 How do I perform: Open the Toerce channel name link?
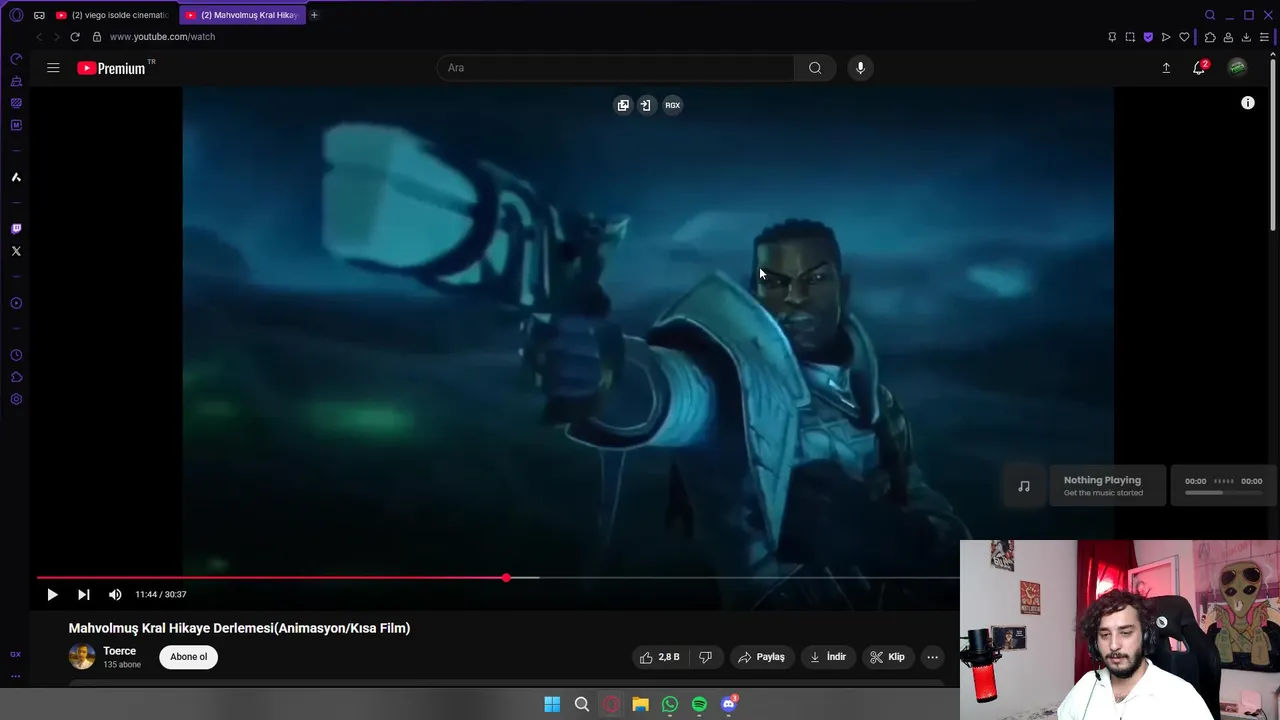pyautogui.click(x=119, y=651)
